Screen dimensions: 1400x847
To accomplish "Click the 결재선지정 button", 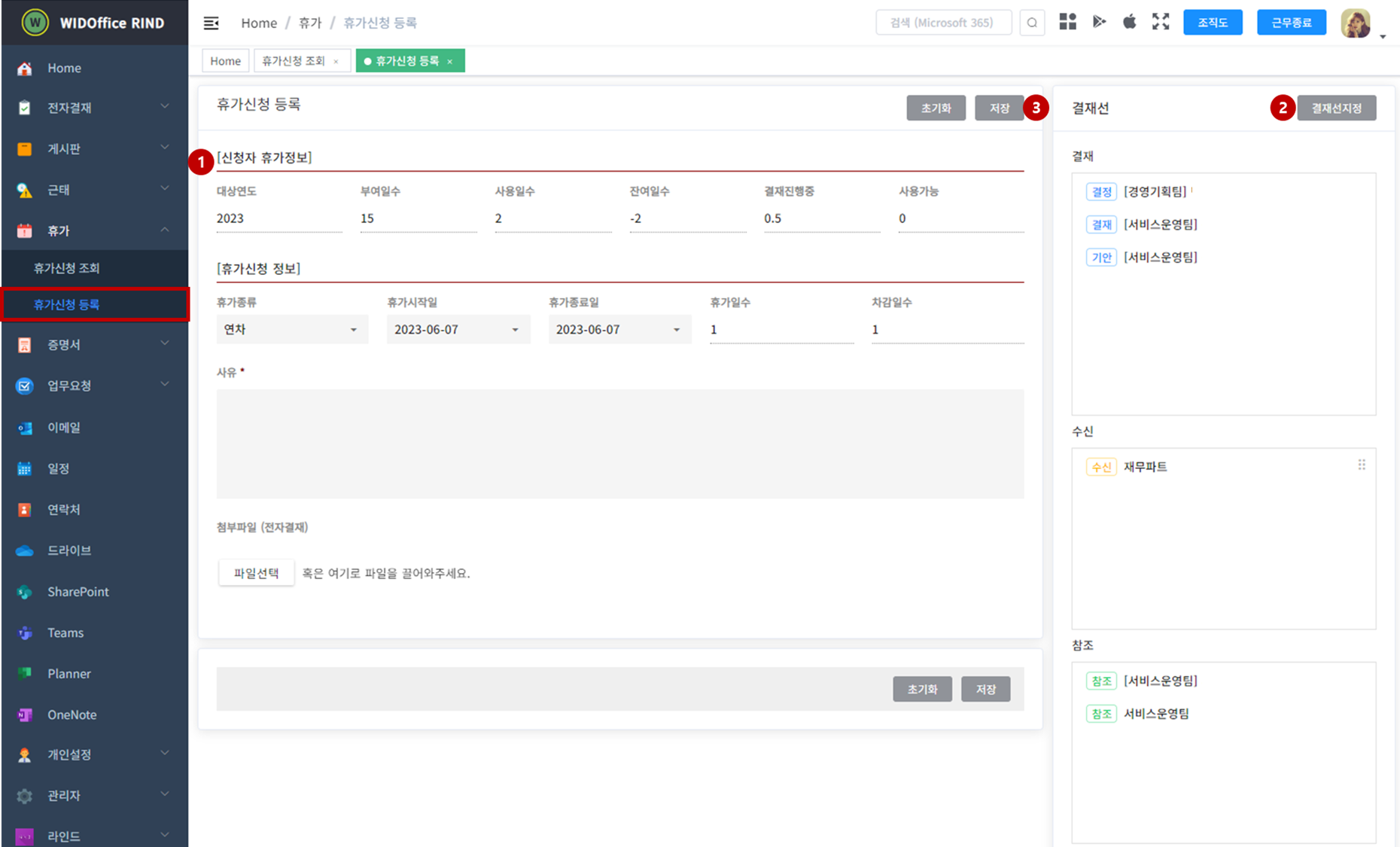I will 1336,108.
